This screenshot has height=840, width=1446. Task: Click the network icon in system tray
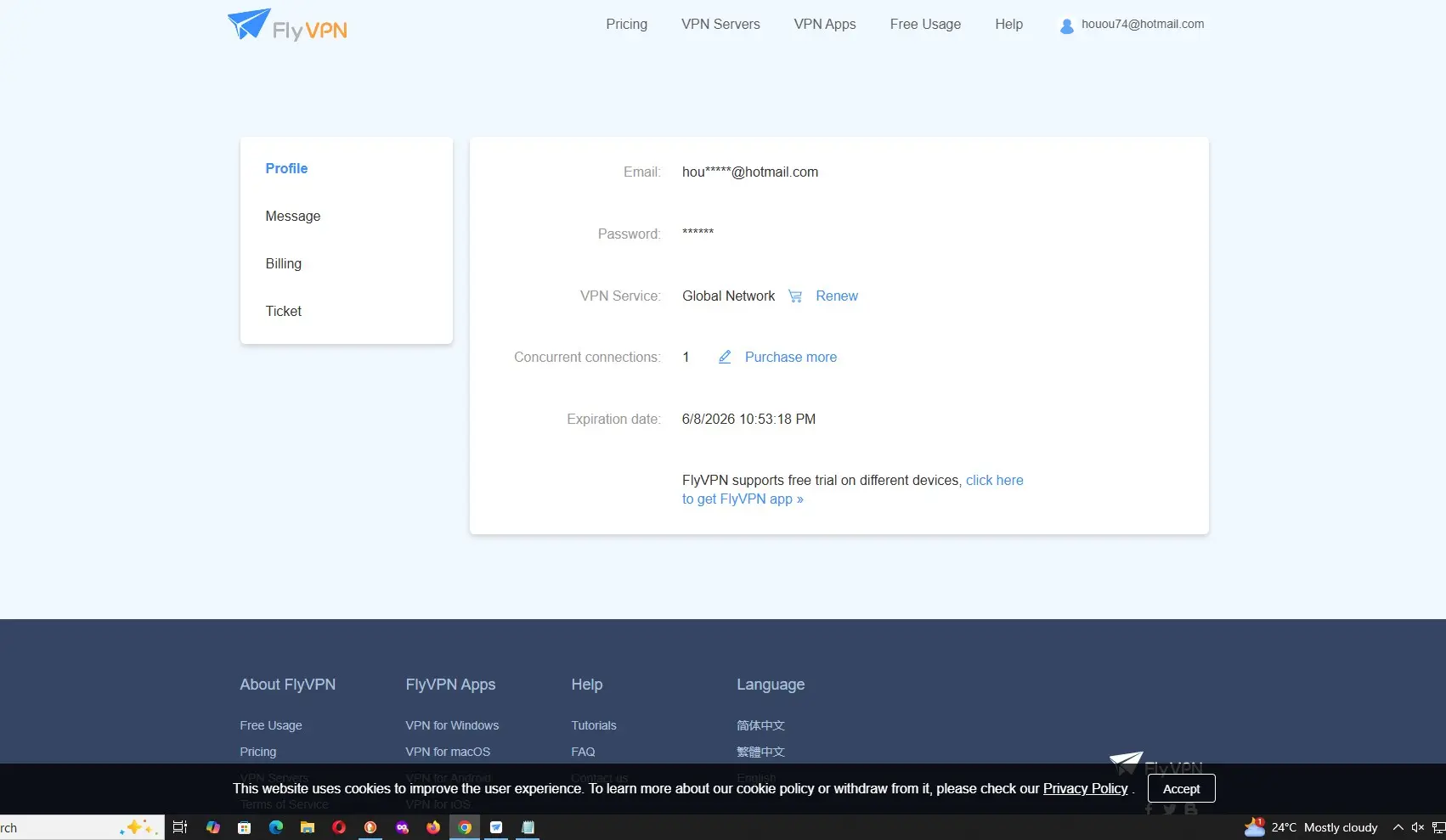pos(1438,827)
